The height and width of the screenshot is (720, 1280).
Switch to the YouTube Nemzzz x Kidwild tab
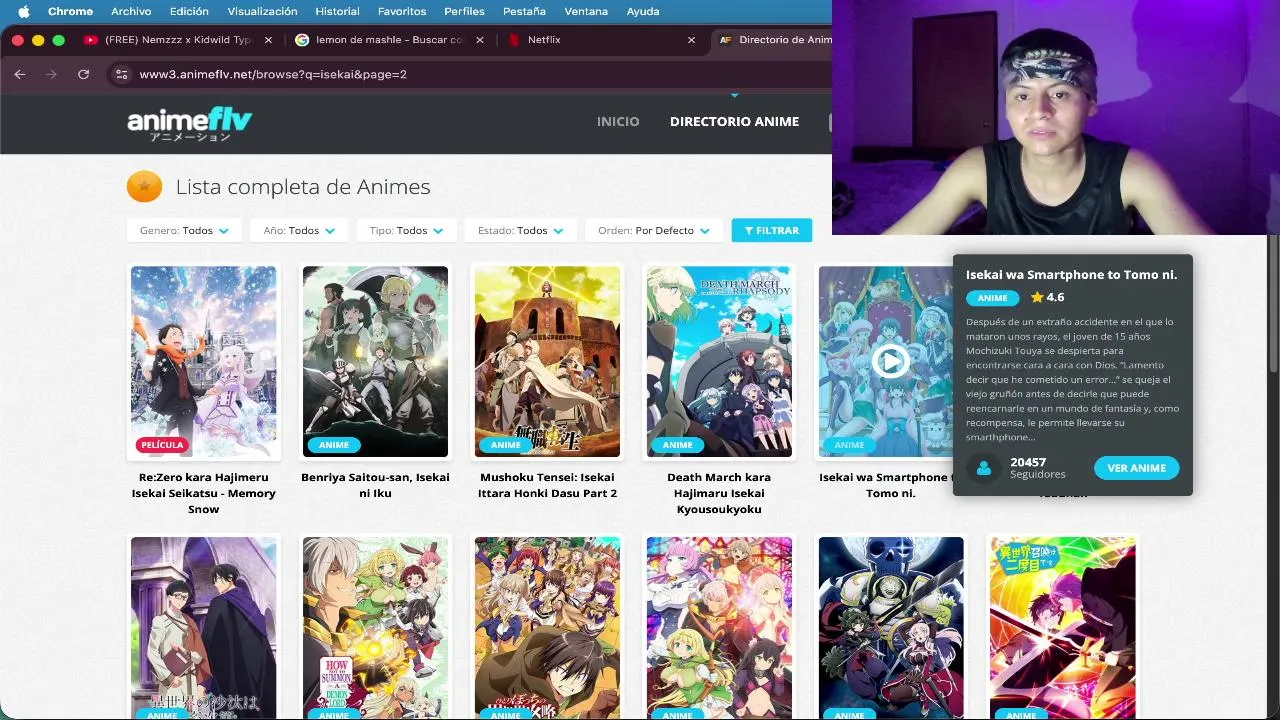(178, 40)
